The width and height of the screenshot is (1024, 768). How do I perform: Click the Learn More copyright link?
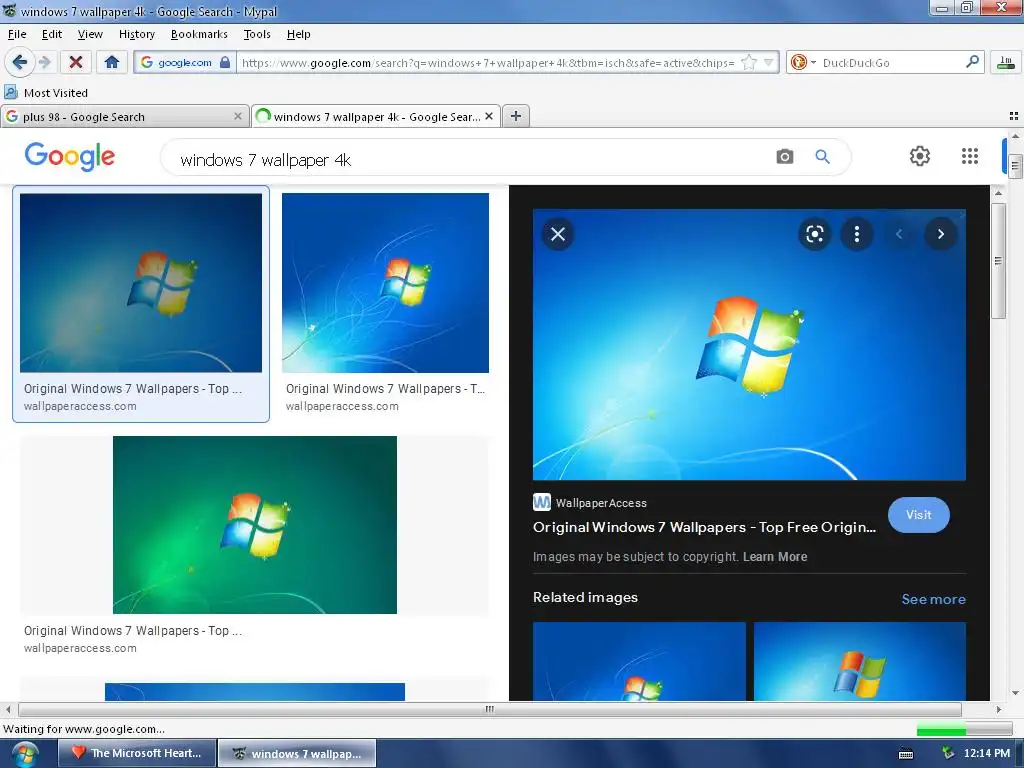(775, 557)
